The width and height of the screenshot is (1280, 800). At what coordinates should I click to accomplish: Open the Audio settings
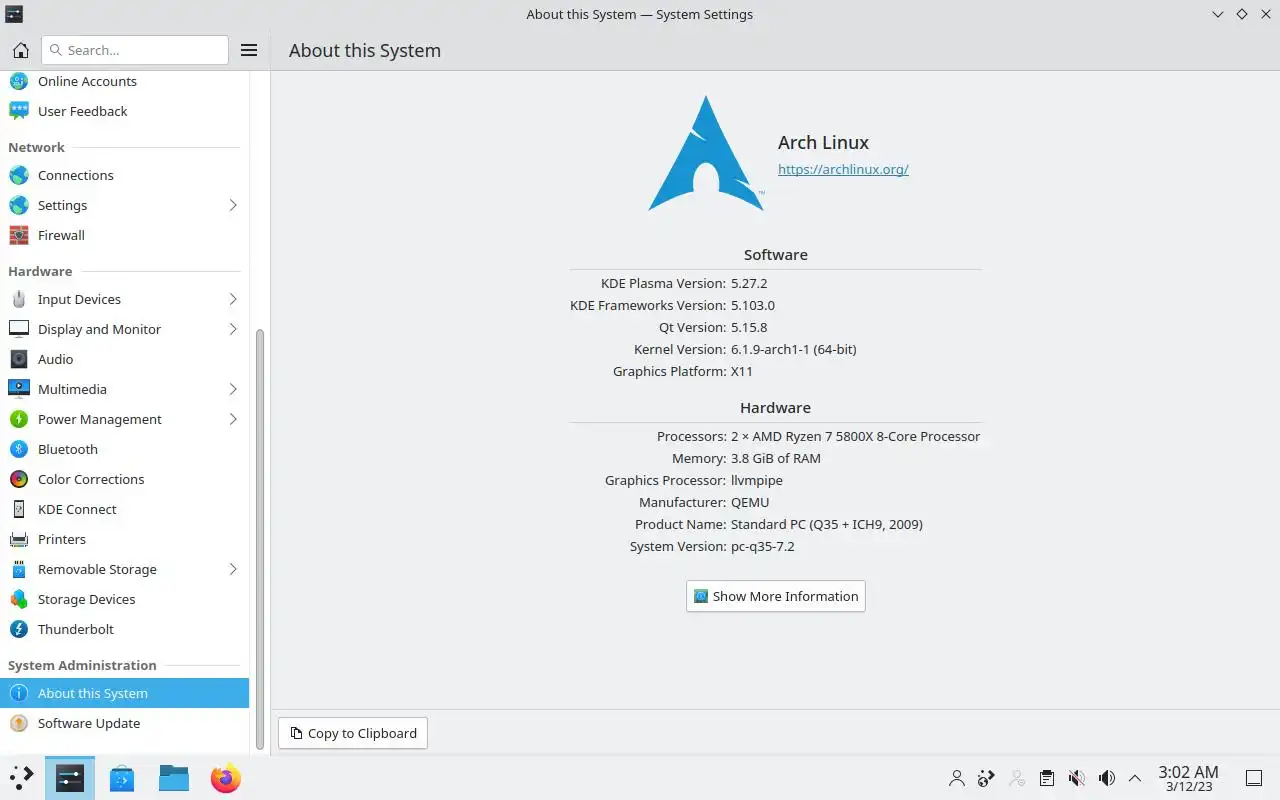tap(124, 359)
